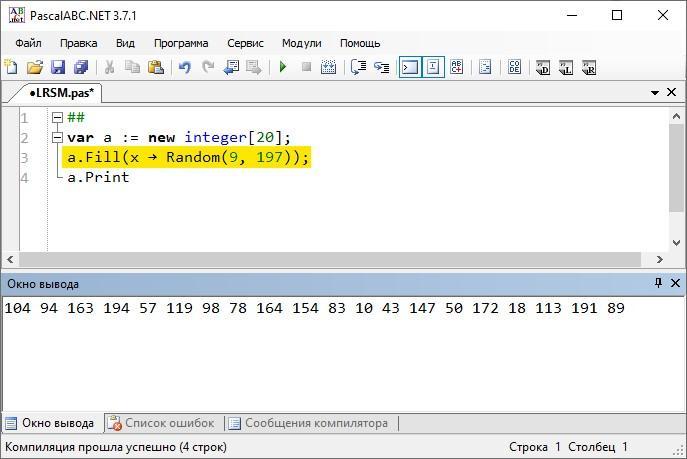Click the D toolbar icon
The height and width of the screenshot is (459, 687).
pyautogui.click(x=543, y=68)
